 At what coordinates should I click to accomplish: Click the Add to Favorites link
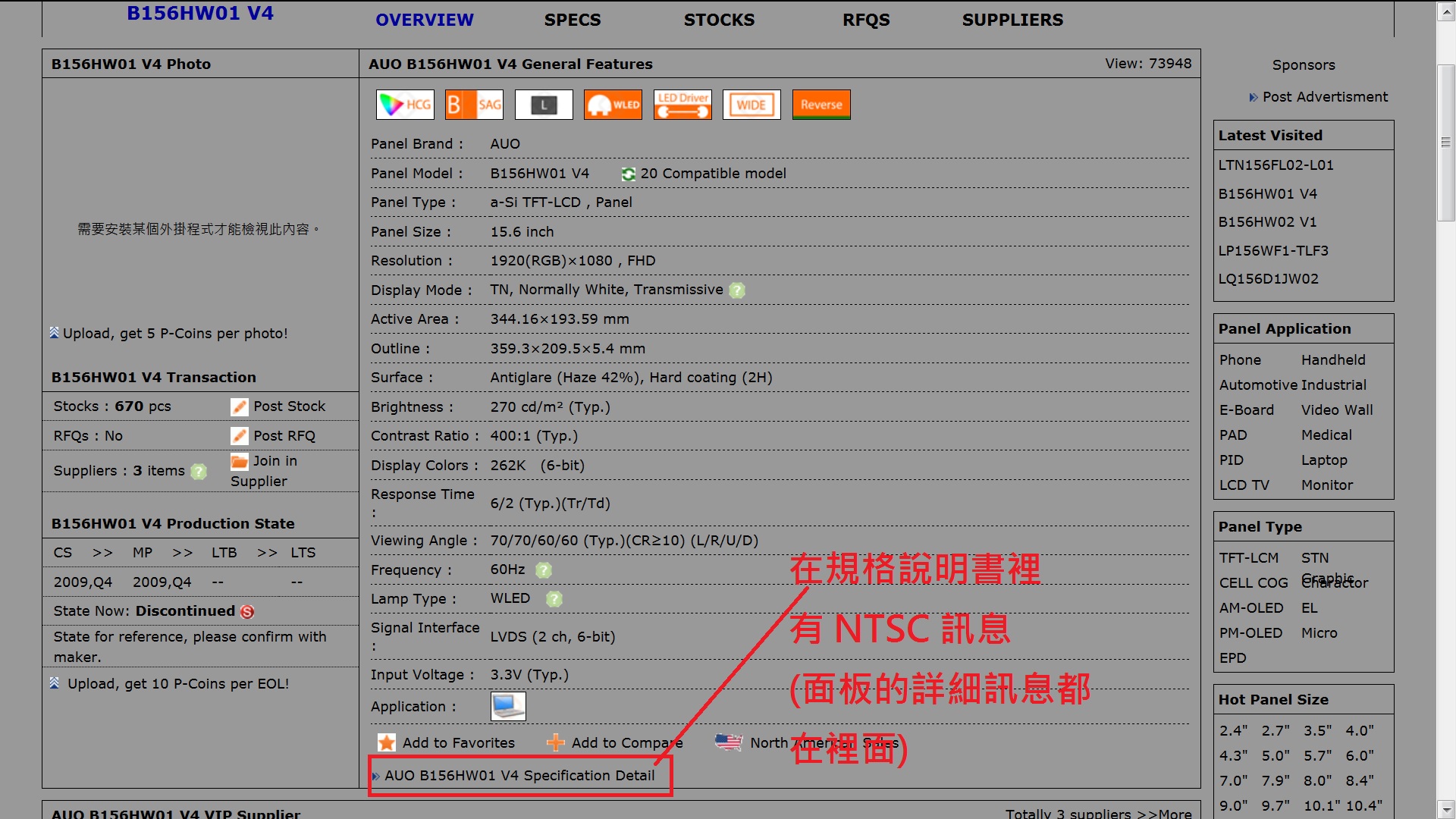[x=458, y=743]
